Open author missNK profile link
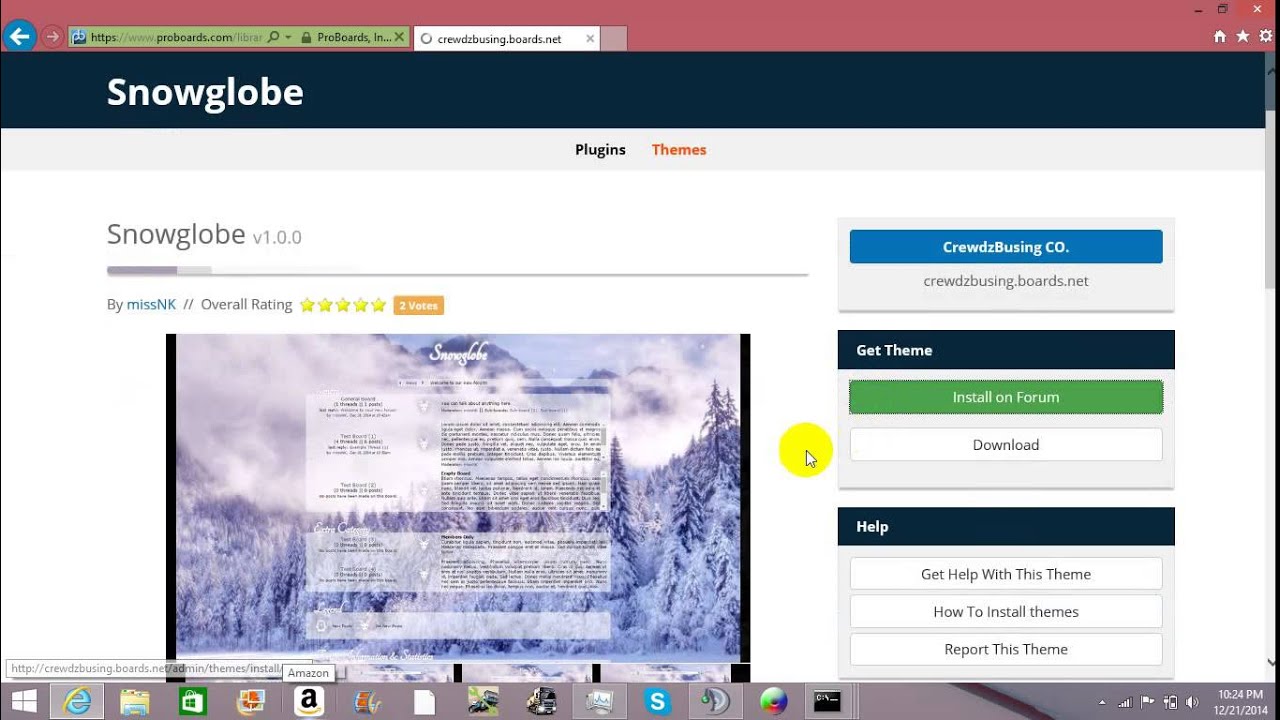This screenshot has width=1280, height=720. (x=151, y=305)
